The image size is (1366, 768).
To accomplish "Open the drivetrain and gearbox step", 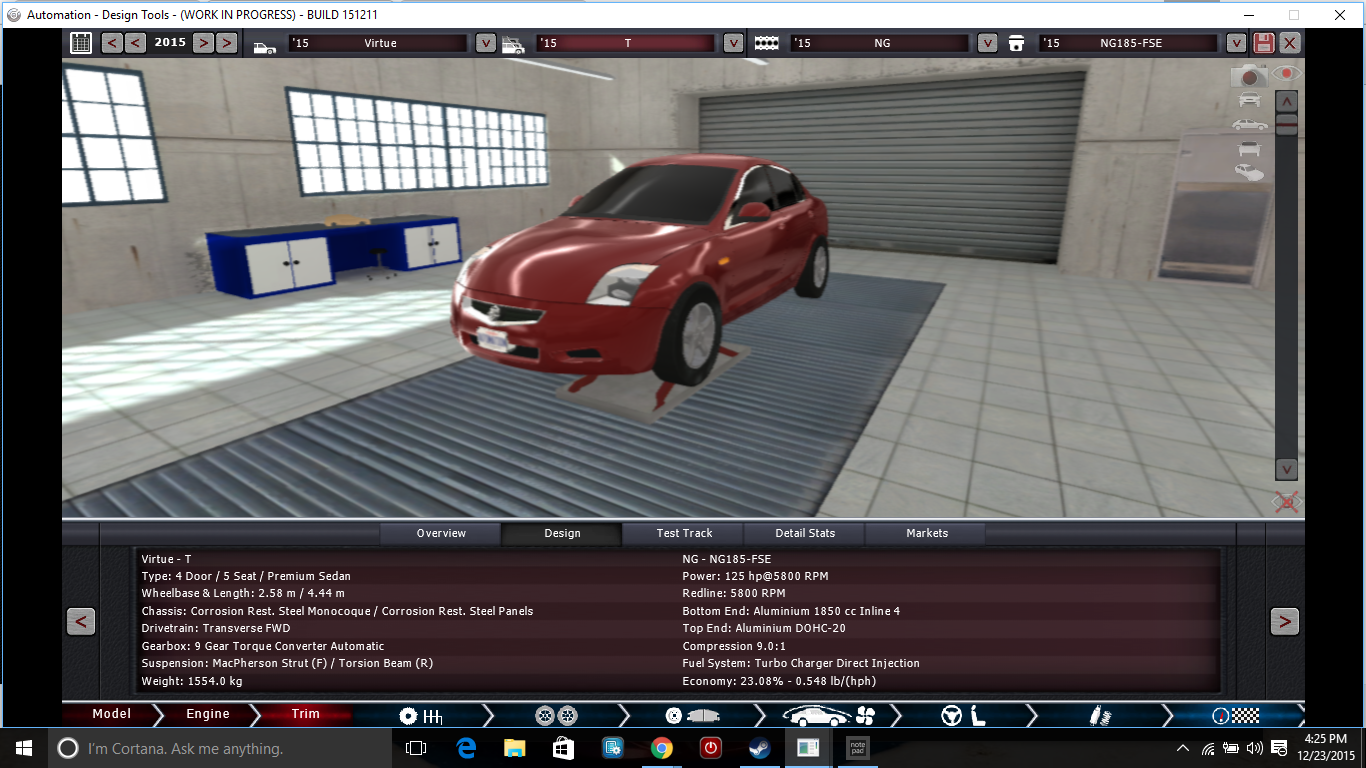I will point(421,715).
